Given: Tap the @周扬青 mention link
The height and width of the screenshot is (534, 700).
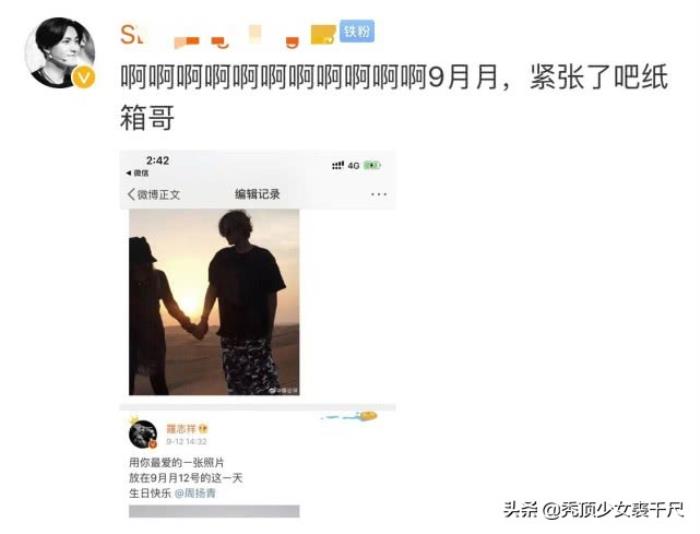Looking at the screenshot, I should [x=195, y=493].
